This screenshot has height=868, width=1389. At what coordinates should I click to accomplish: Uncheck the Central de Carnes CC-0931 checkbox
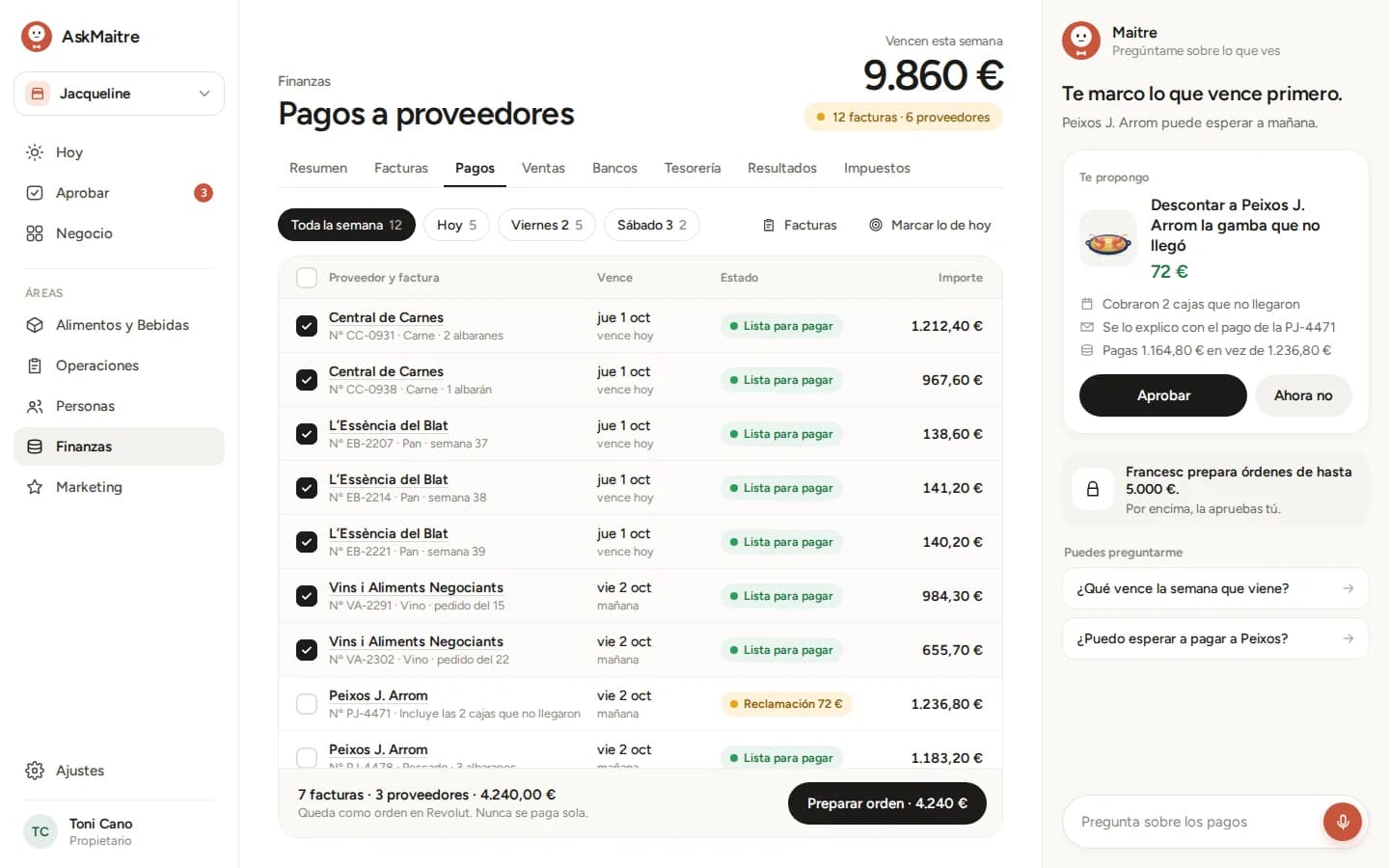pos(307,326)
